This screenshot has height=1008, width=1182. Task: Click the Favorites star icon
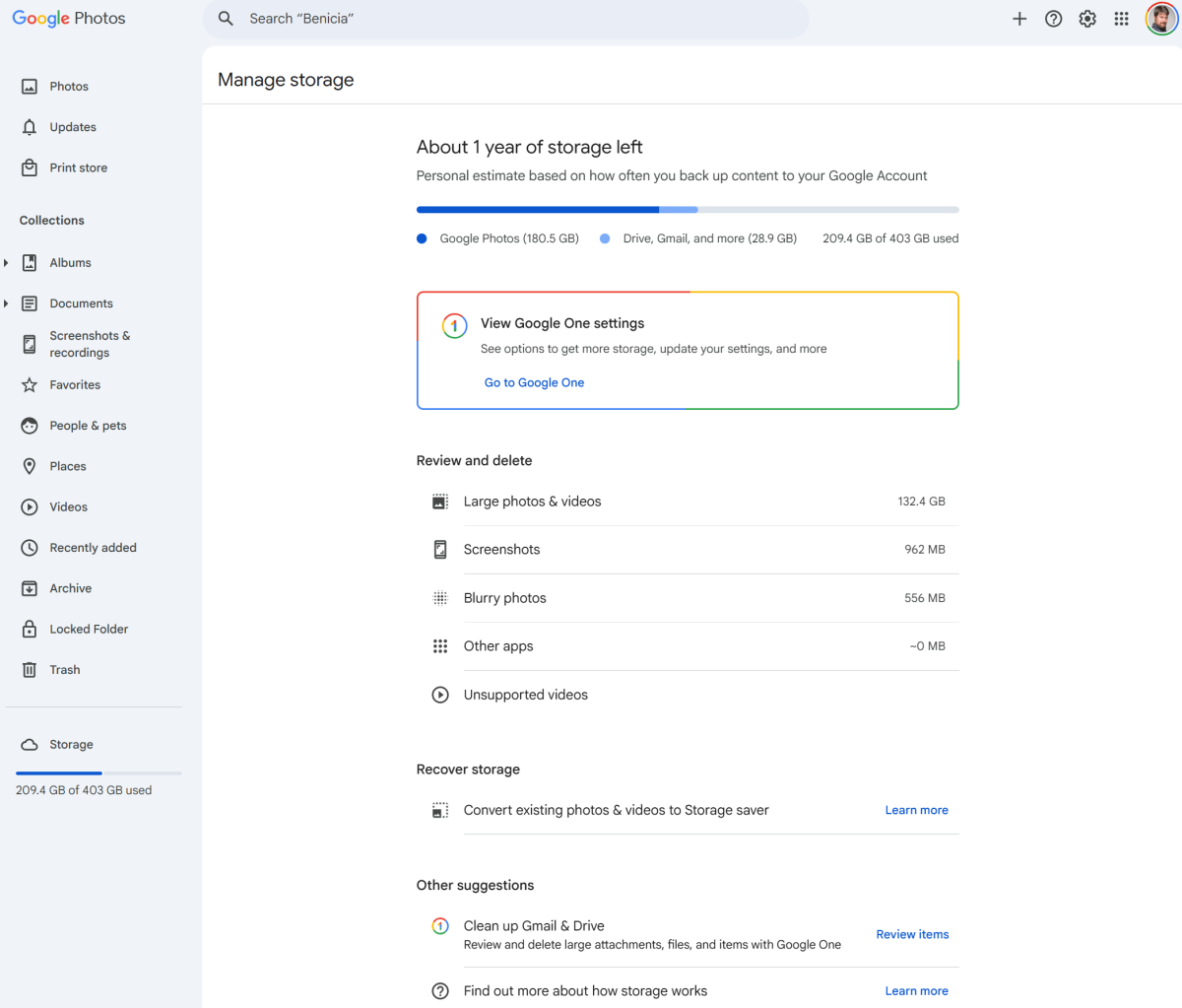(x=30, y=385)
